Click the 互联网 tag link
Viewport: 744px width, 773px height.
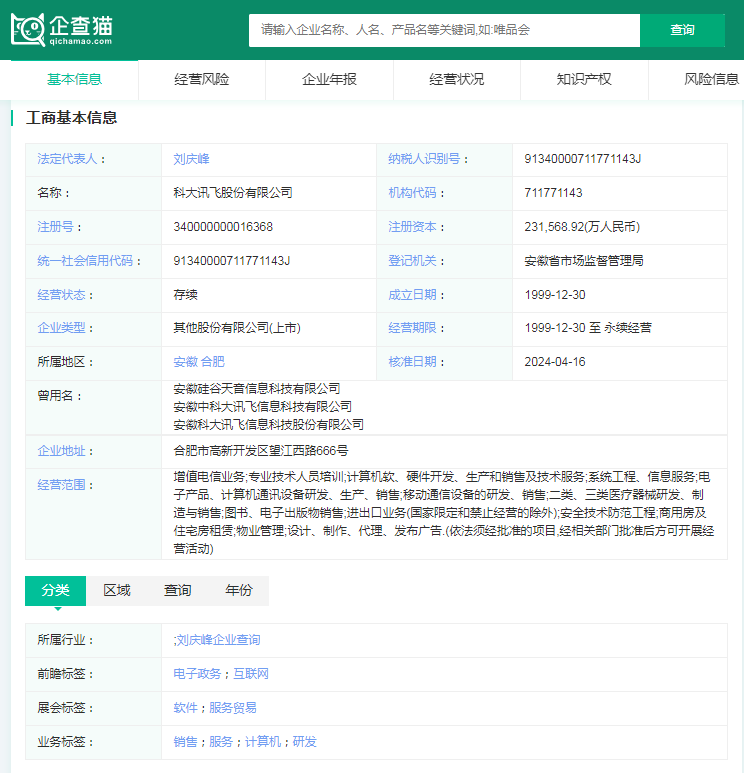tap(251, 674)
